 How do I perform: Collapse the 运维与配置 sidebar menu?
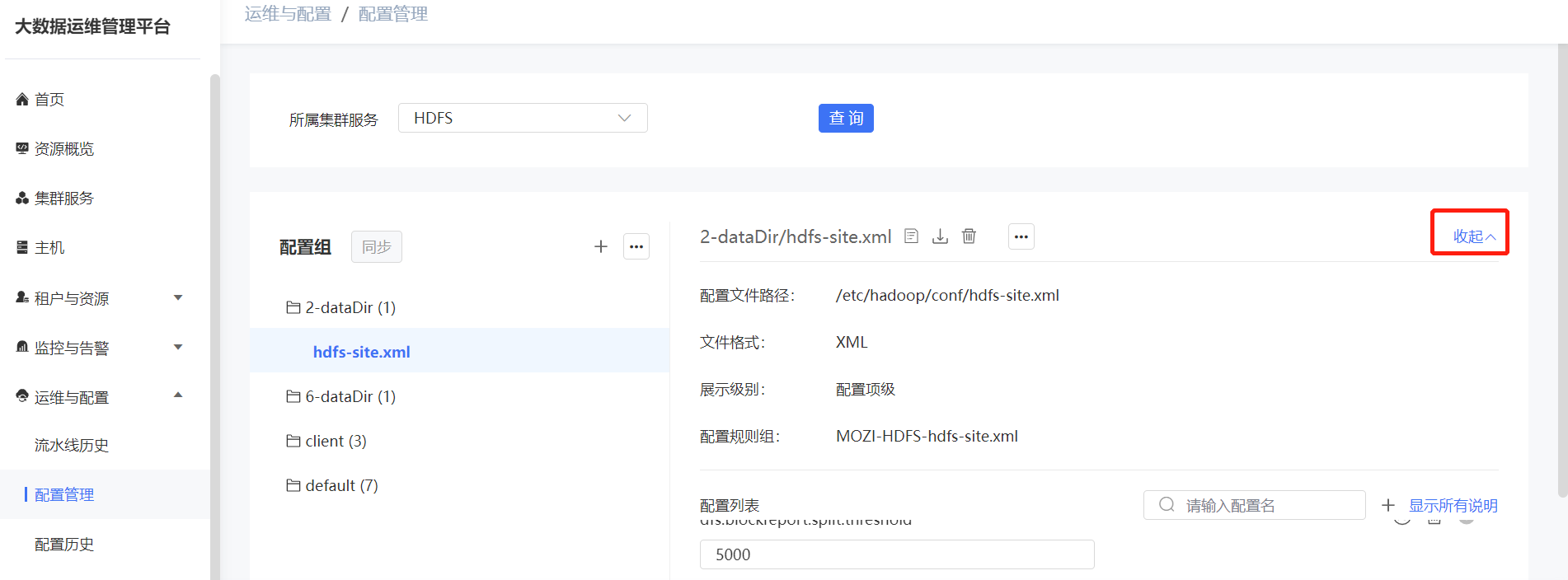click(99, 397)
